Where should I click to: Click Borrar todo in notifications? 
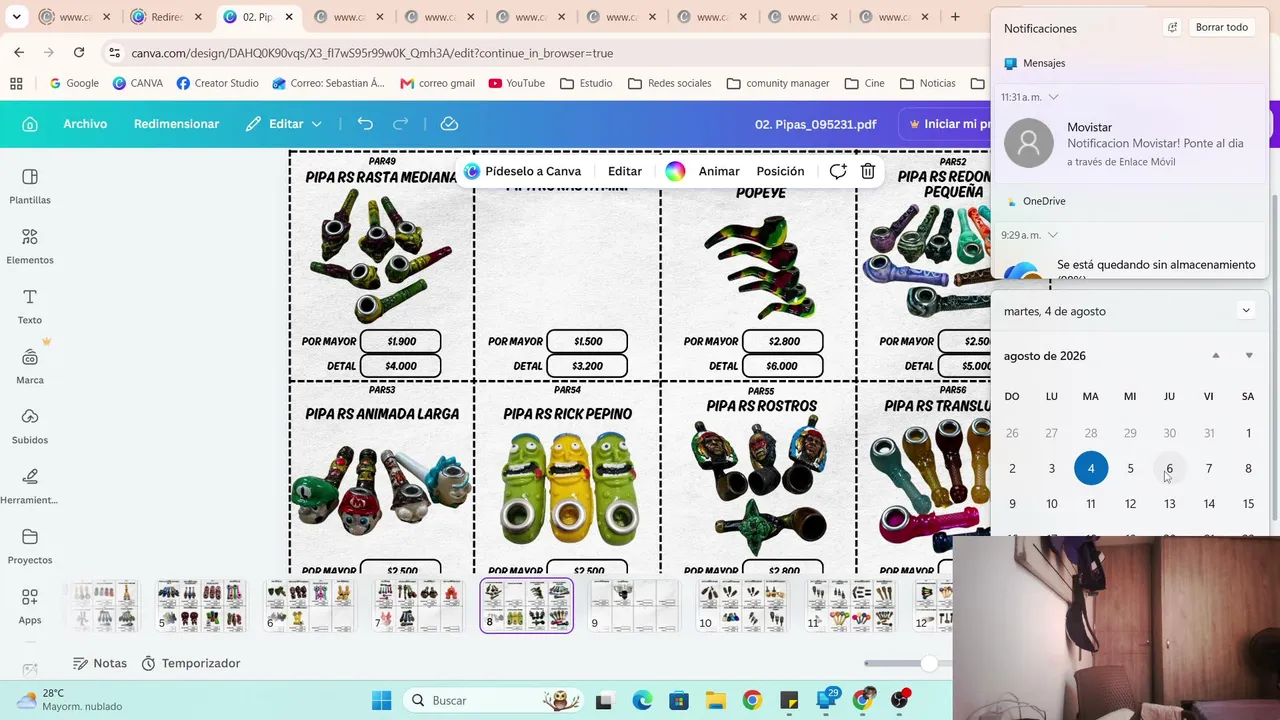[x=1222, y=28]
